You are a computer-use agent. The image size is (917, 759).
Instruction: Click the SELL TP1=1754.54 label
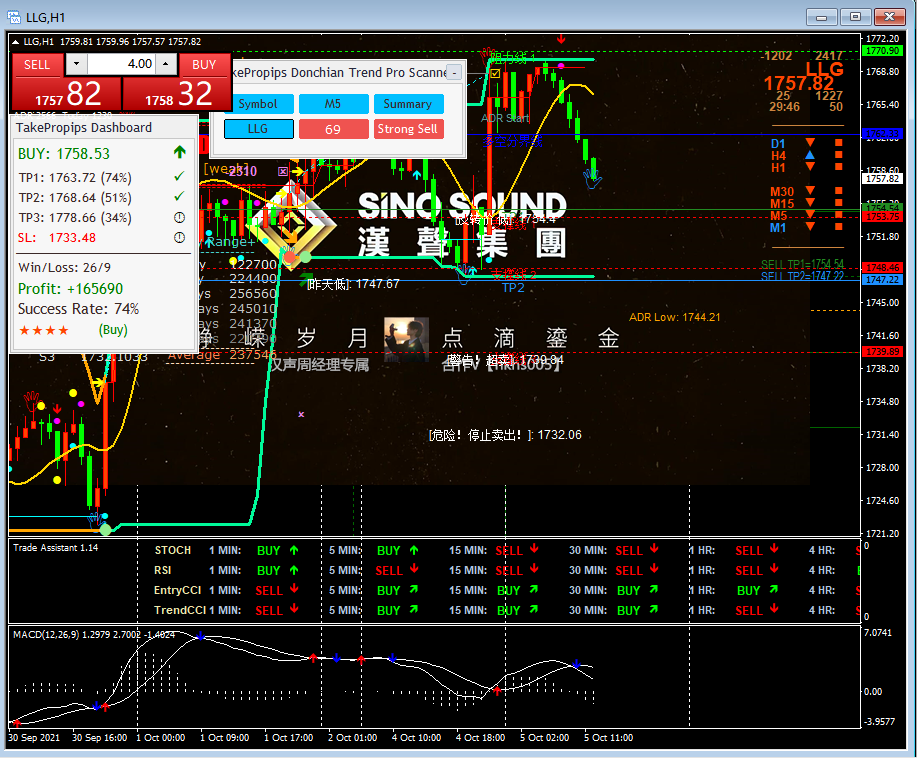click(802, 264)
